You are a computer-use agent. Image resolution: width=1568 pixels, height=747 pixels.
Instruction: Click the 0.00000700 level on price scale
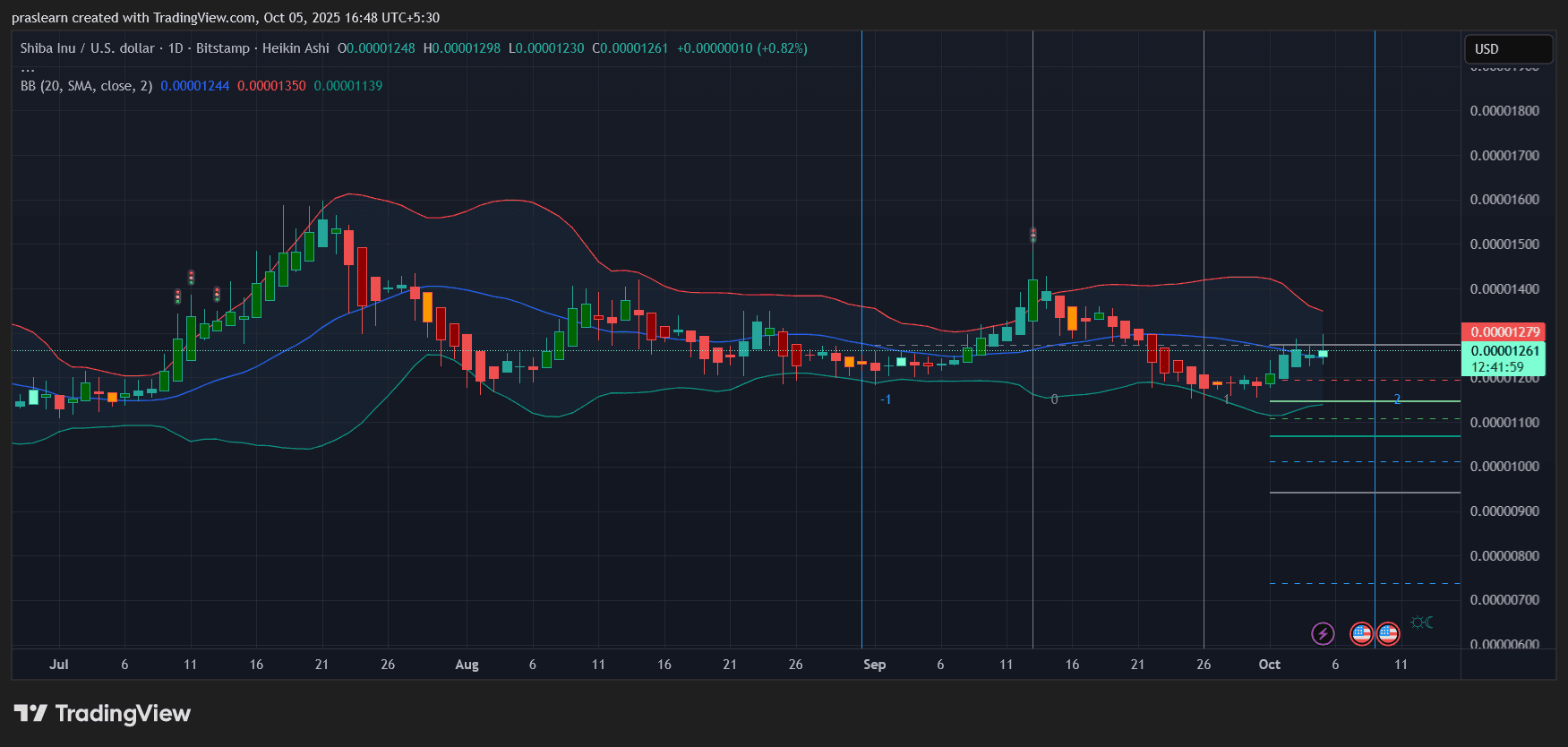[x=1504, y=600]
